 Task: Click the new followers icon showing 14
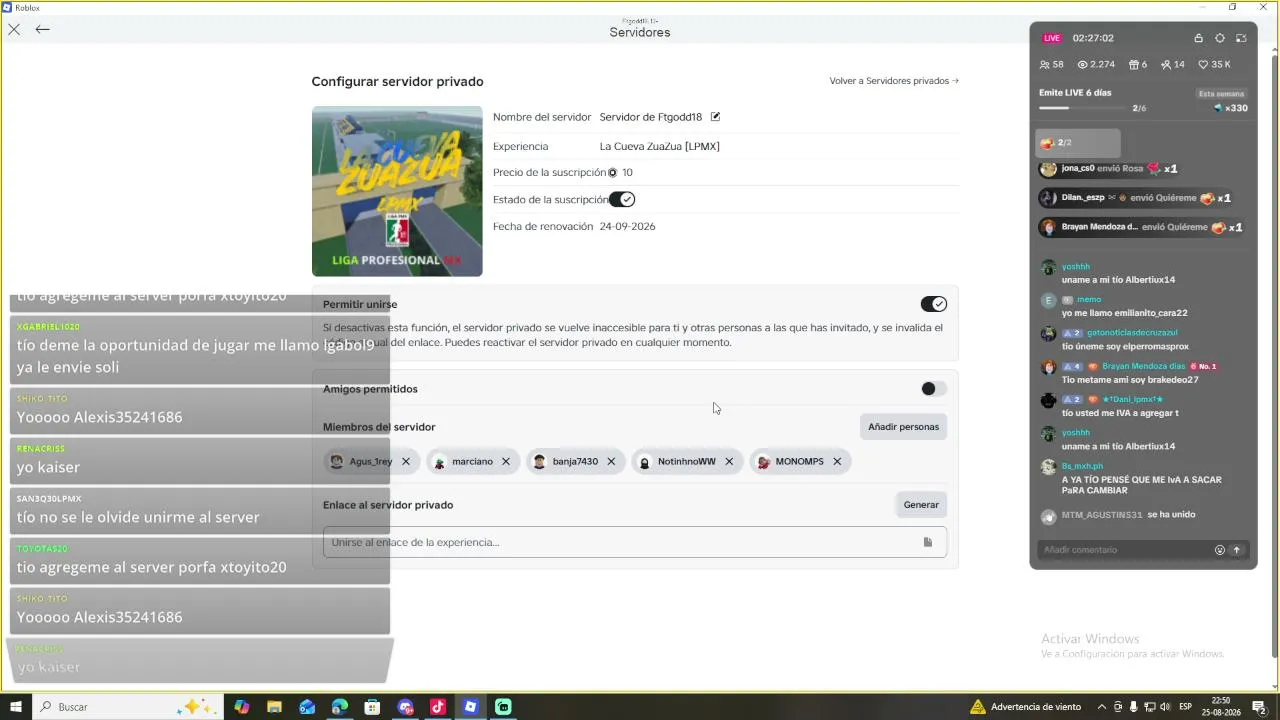[1166, 65]
